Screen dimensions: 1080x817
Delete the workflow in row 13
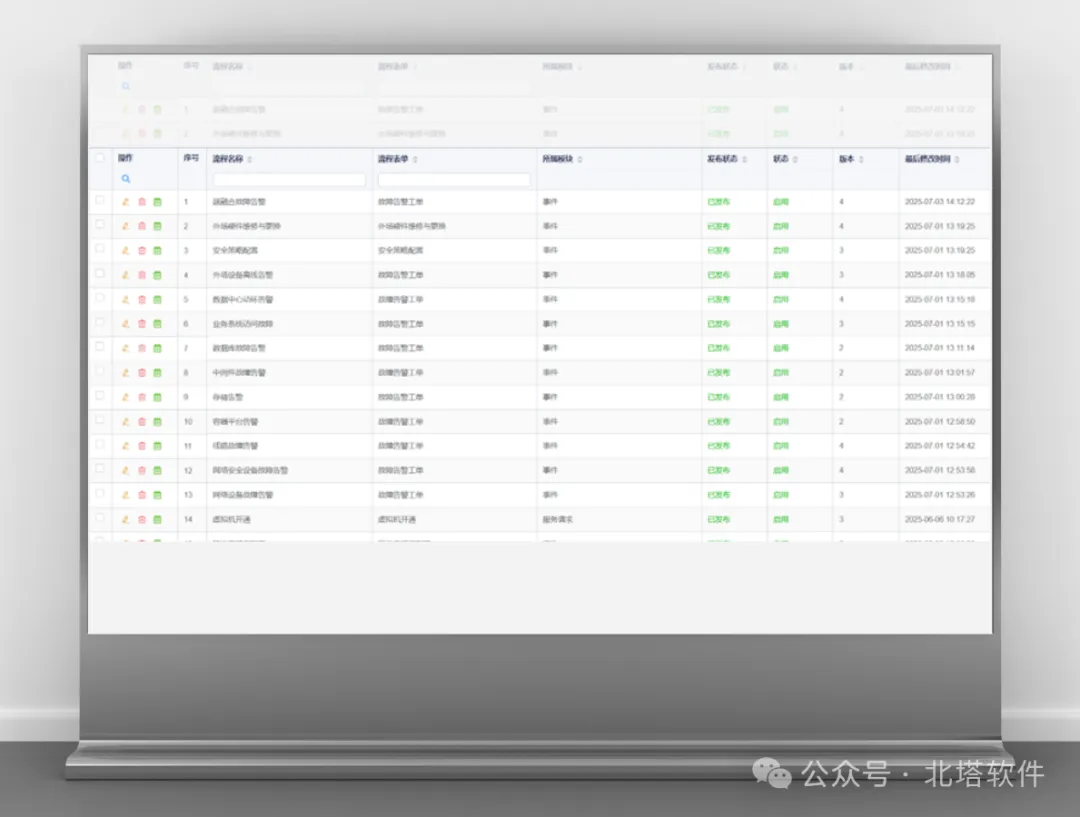point(142,495)
